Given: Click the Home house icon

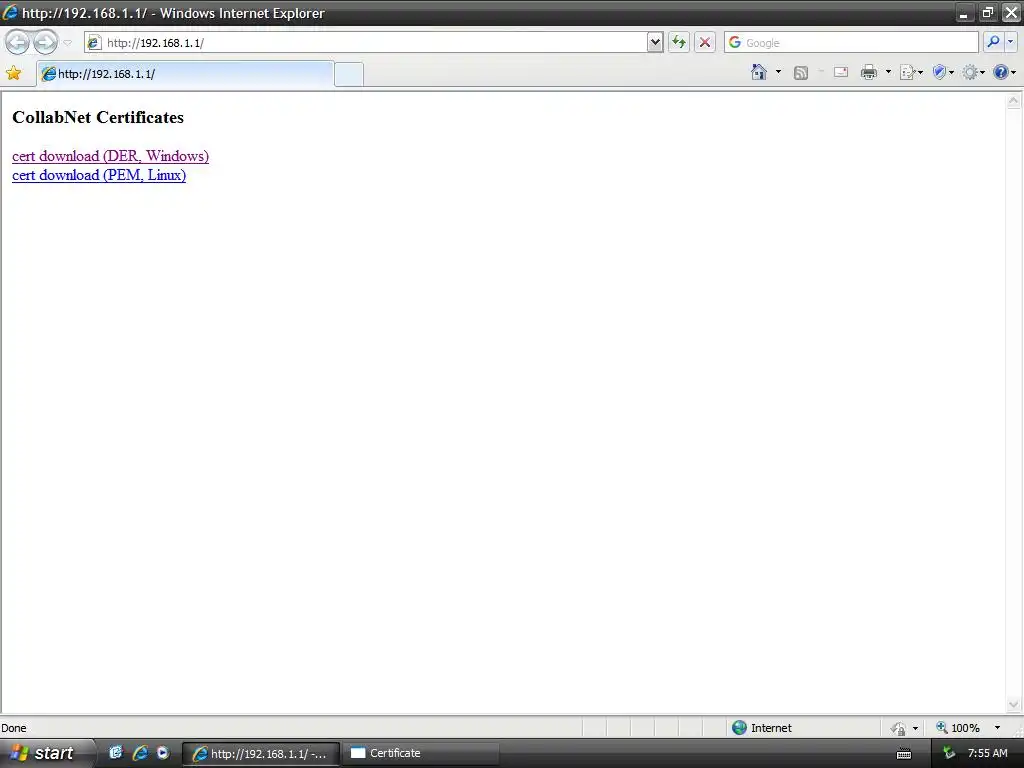Looking at the screenshot, I should (x=759, y=72).
